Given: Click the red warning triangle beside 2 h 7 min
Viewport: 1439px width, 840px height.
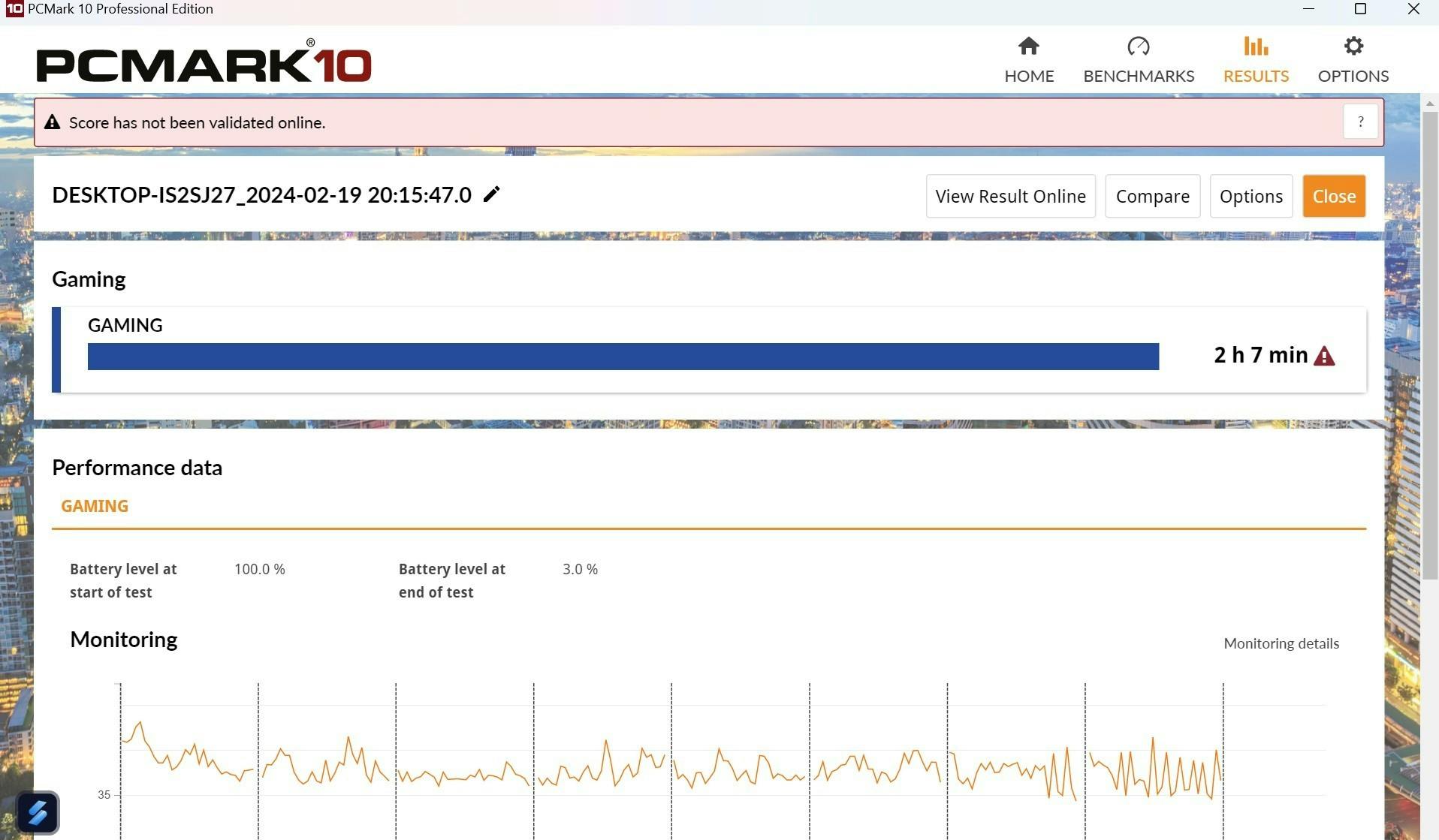Looking at the screenshot, I should [1324, 356].
